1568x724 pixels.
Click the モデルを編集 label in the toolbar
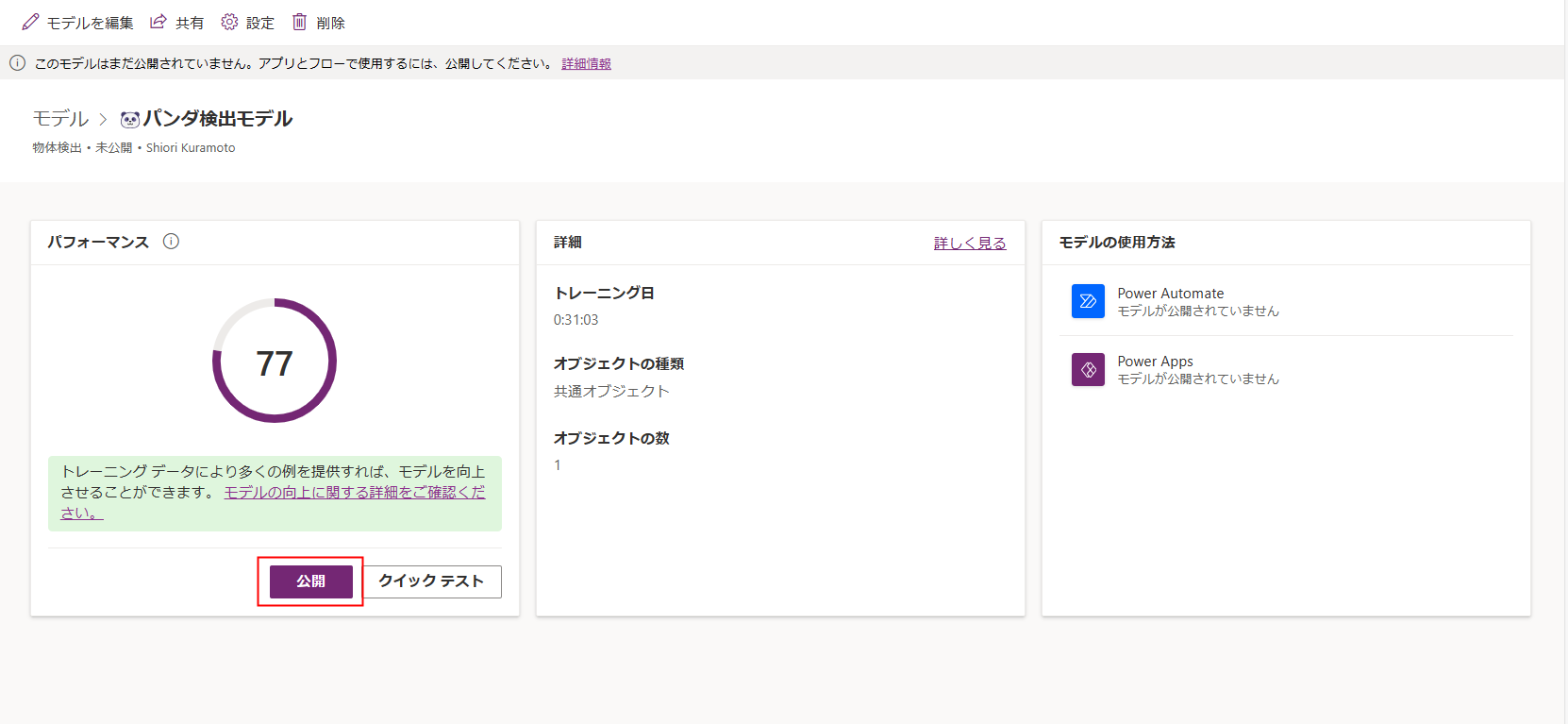91,23
